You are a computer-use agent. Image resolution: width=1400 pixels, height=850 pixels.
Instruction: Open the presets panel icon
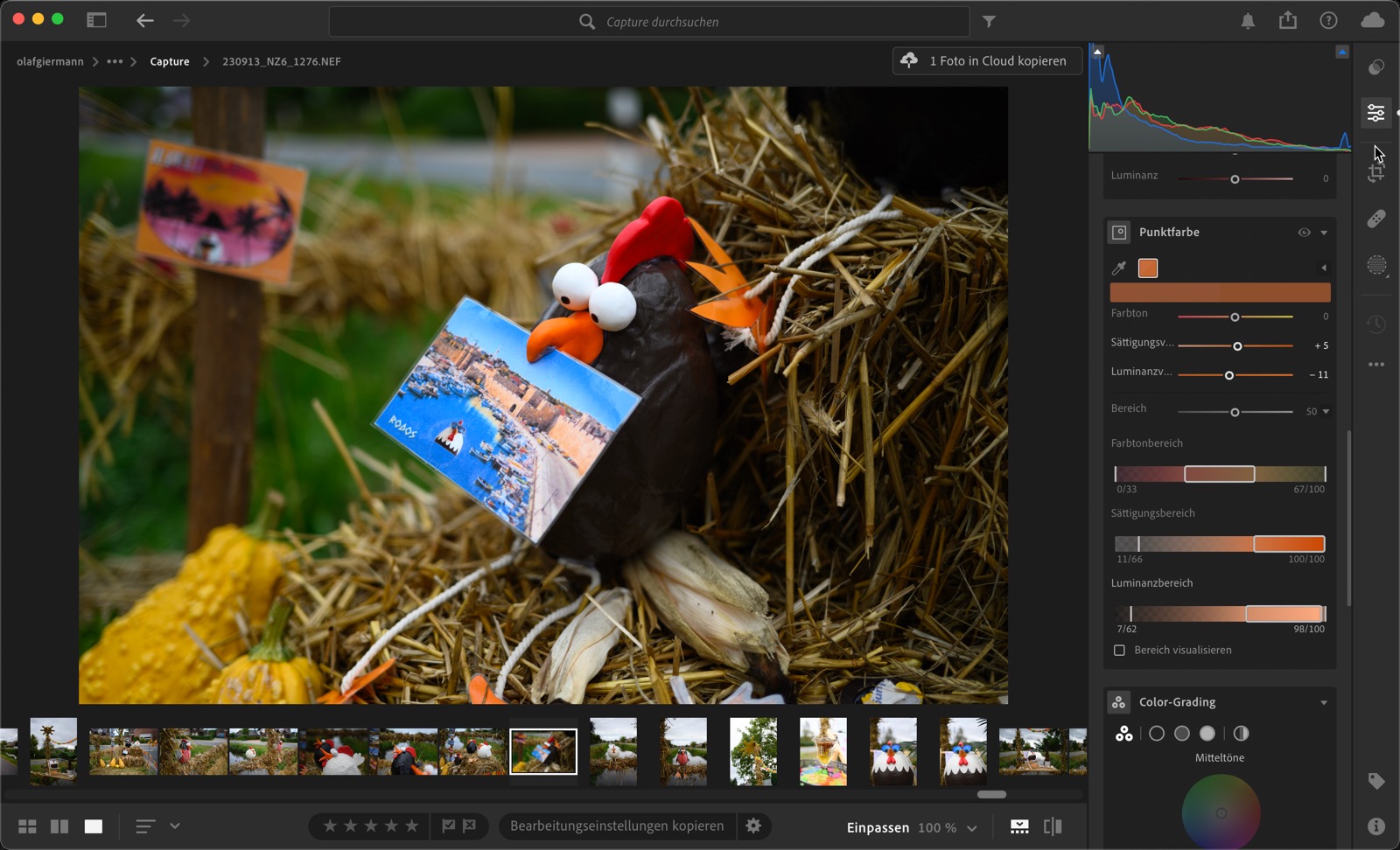pyautogui.click(x=1375, y=67)
